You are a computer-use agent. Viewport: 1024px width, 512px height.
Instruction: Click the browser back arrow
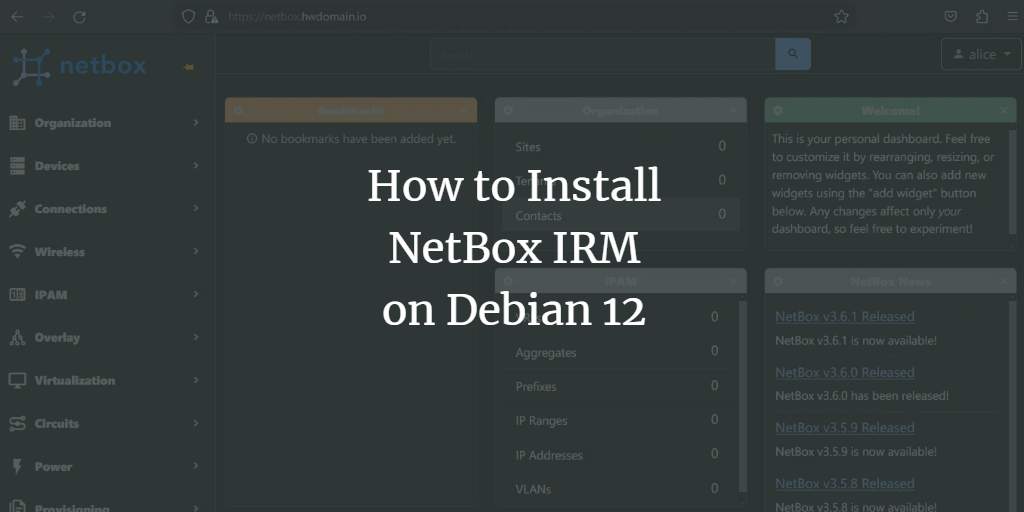18,17
